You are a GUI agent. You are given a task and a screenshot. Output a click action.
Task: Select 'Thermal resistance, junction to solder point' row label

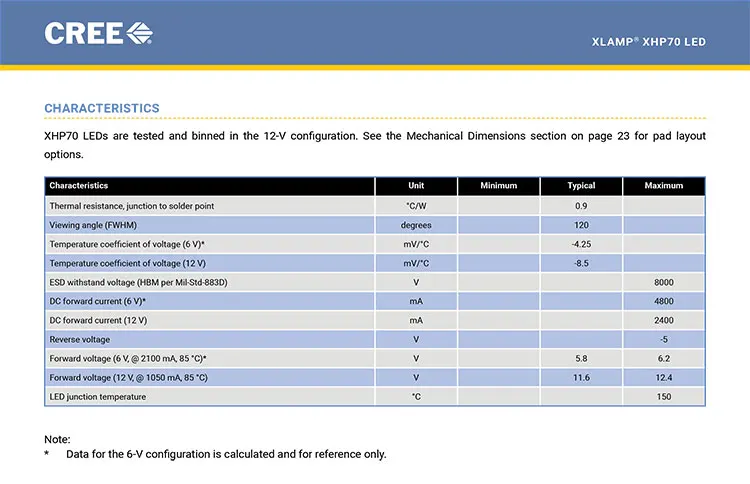[x=132, y=206]
